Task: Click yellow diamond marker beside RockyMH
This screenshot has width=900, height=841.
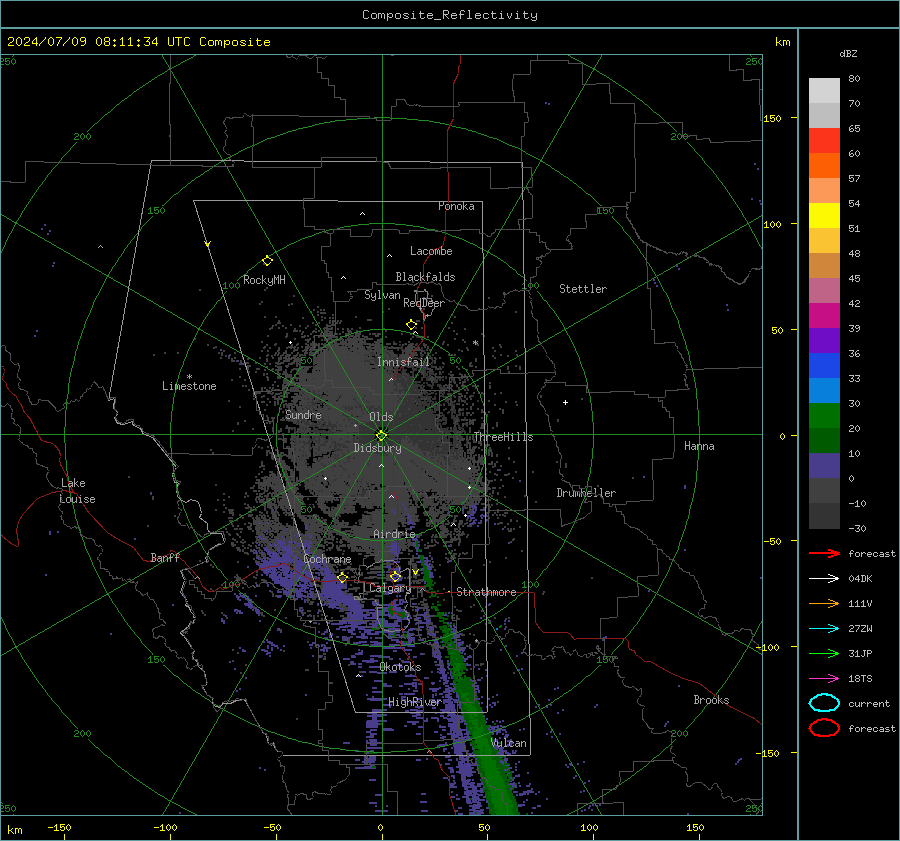Action: (267, 261)
